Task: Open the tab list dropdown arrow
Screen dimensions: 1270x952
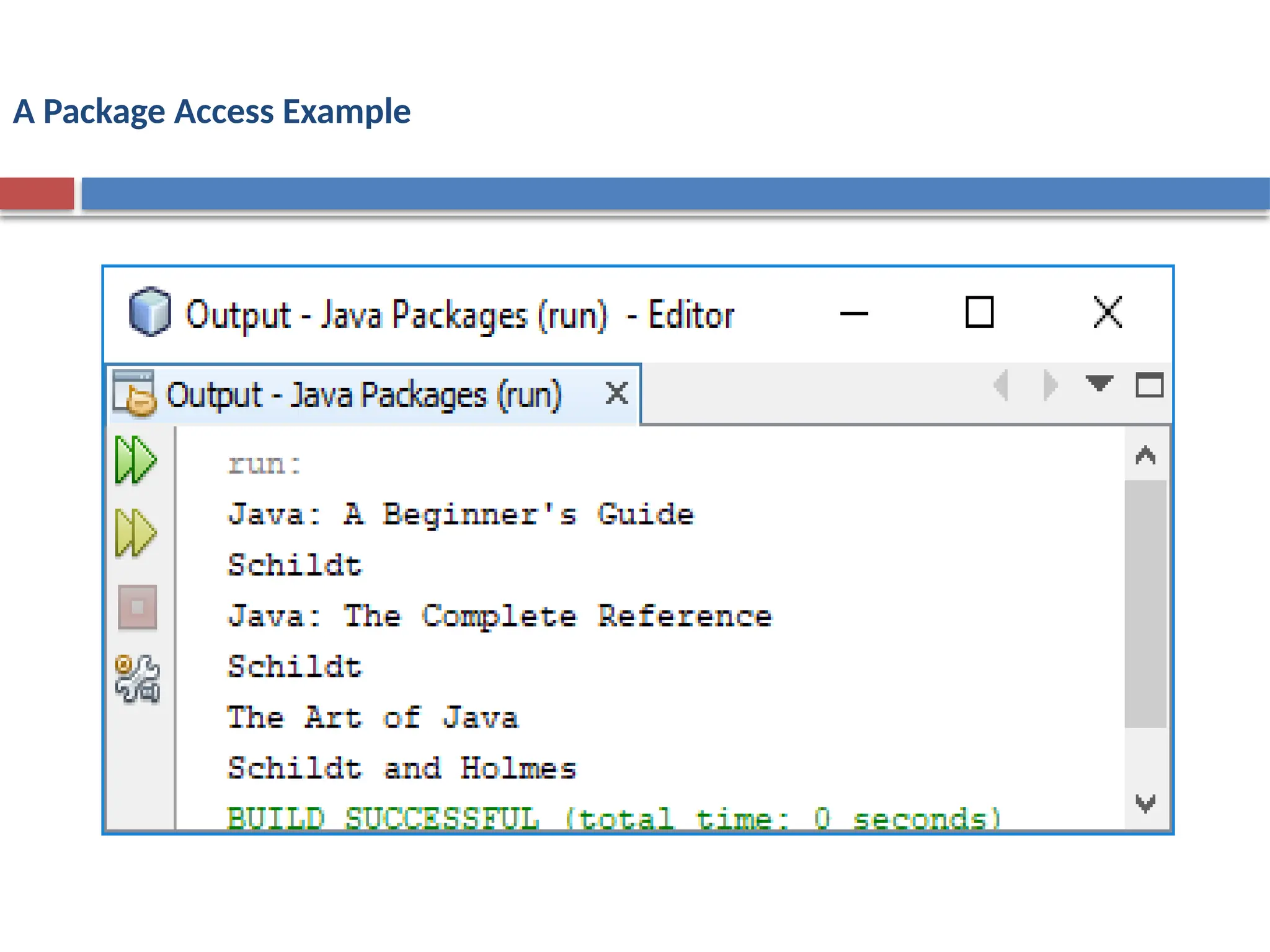Action: [x=1099, y=384]
